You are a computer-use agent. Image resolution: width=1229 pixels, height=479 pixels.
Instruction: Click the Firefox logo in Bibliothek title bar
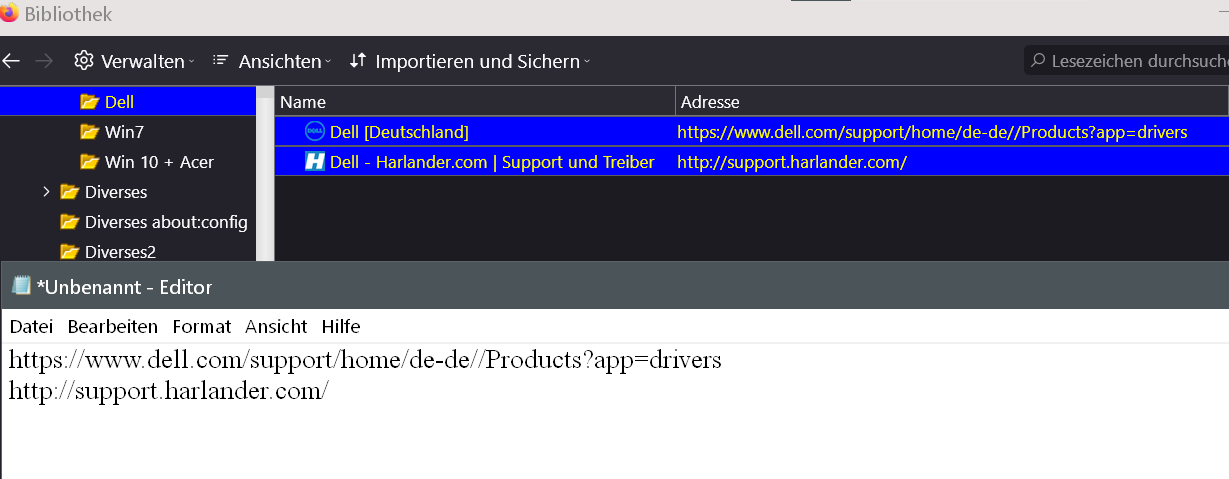click(10, 14)
